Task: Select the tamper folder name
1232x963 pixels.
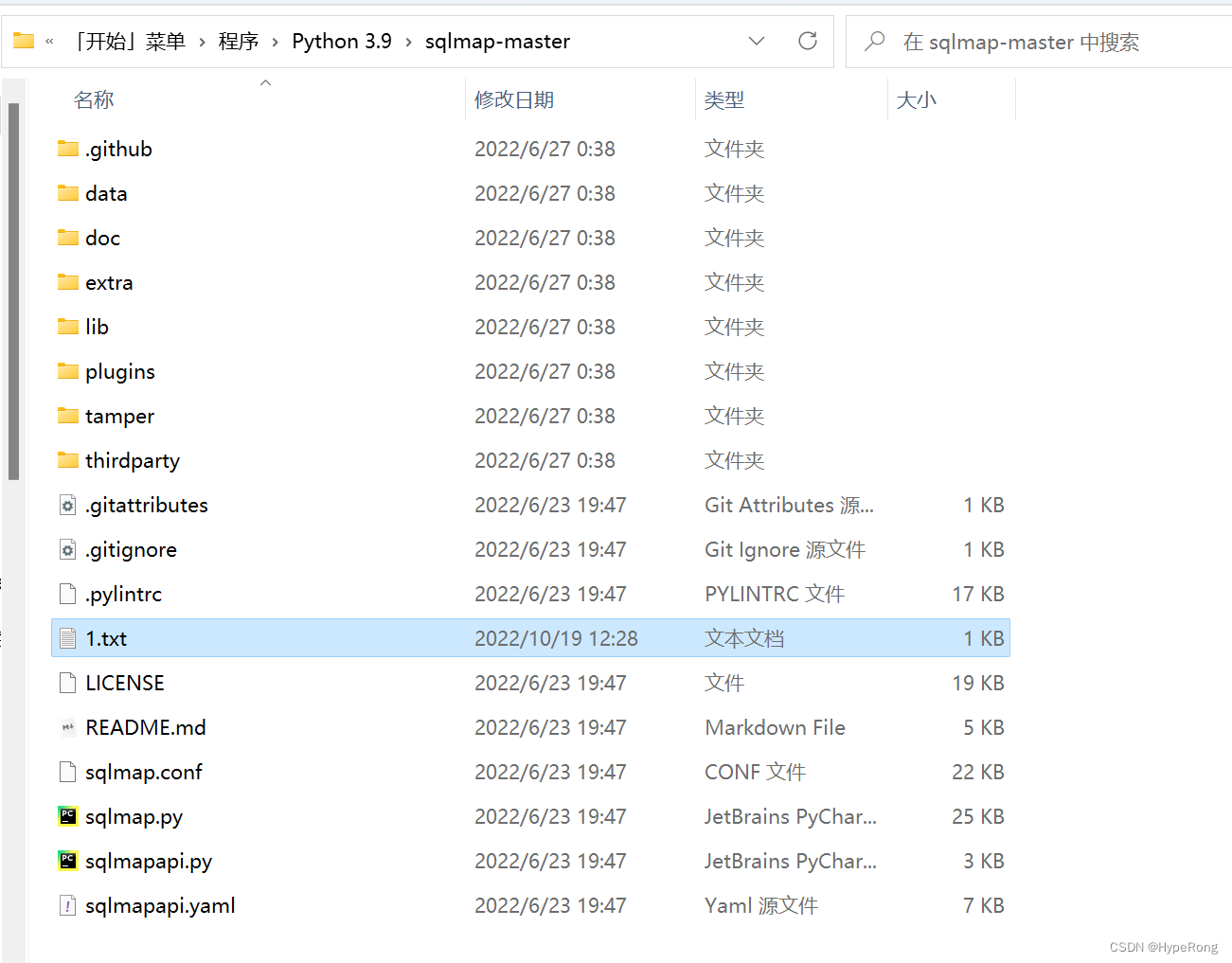Action: click(119, 416)
